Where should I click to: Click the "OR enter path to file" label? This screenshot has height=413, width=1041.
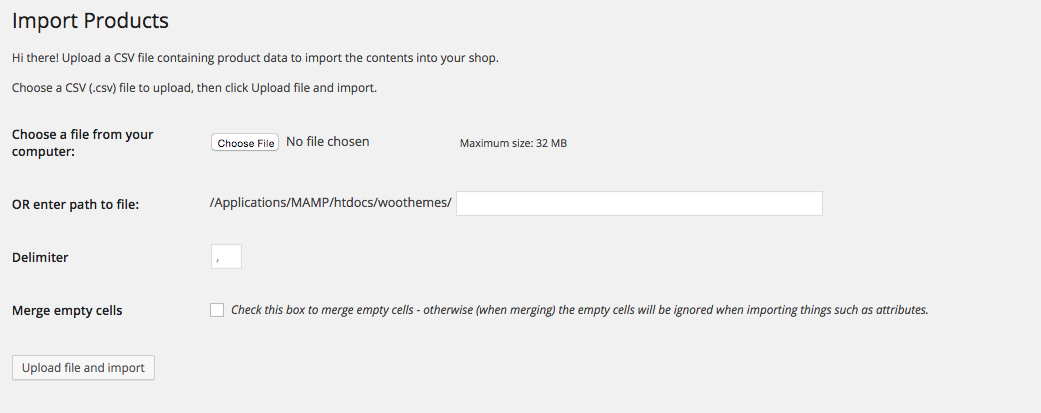pyautogui.click(x=75, y=205)
